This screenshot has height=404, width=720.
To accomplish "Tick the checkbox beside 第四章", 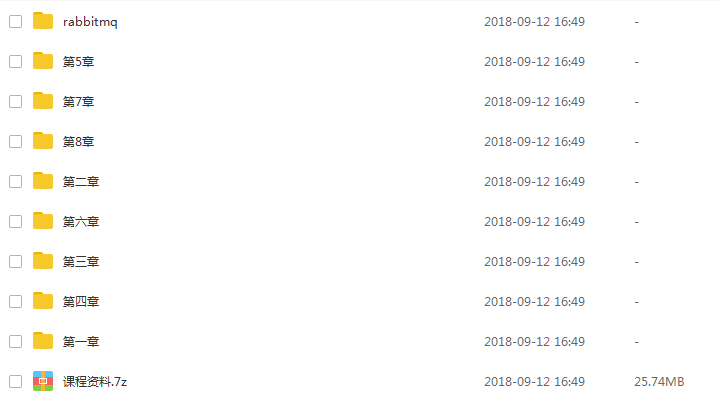I will [x=16, y=301].
